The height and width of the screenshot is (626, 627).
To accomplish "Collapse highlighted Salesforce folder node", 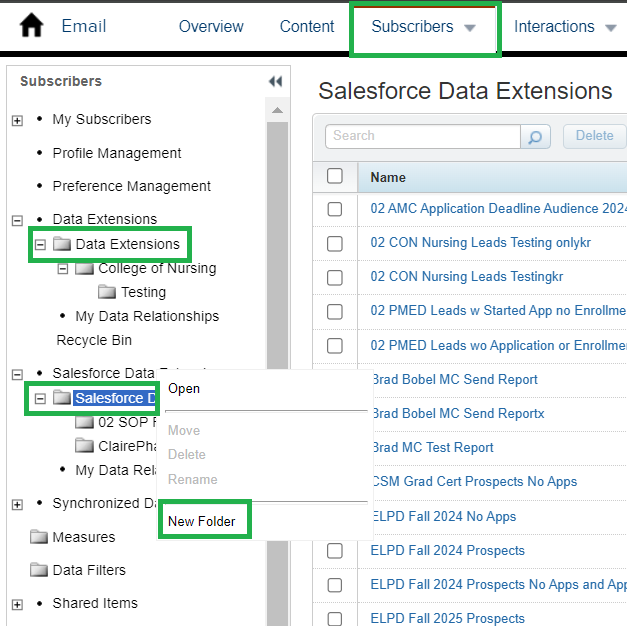I will pyautogui.click(x=40, y=398).
